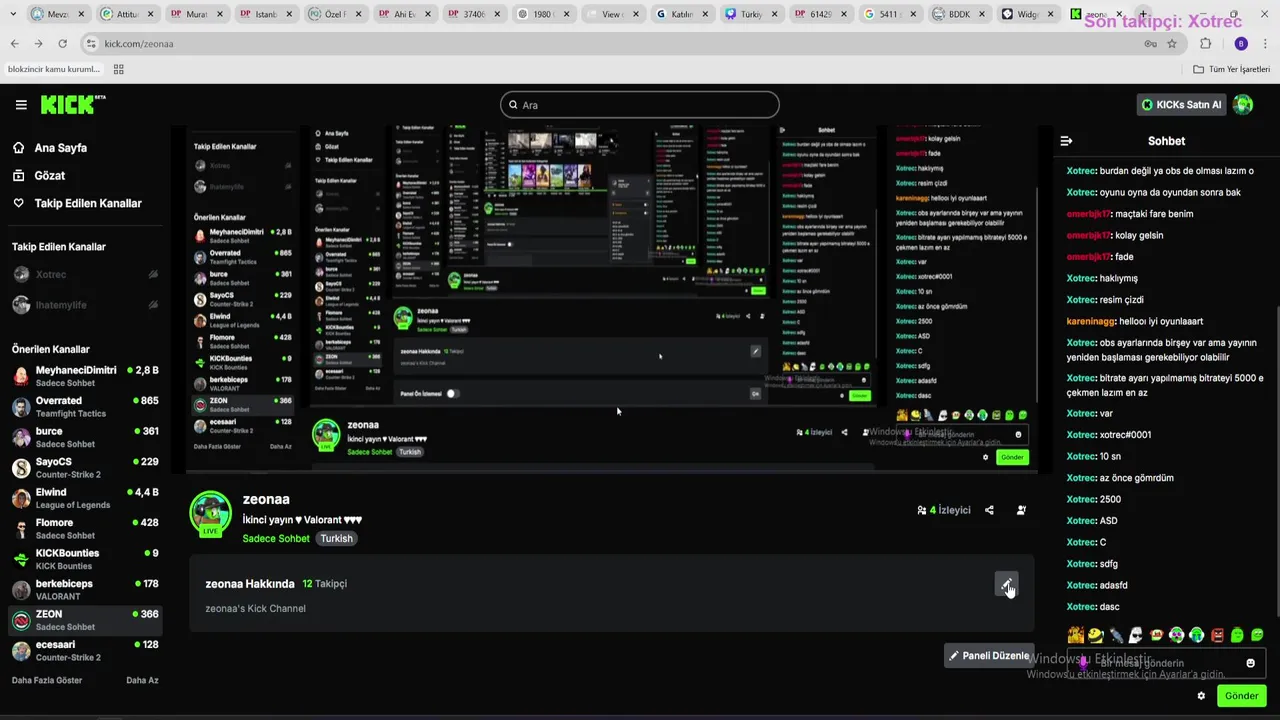The width and height of the screenshot is (1280, 720).
Task: Open blokzincir kamu kurumları bookmark
Action: coord(54,69)
